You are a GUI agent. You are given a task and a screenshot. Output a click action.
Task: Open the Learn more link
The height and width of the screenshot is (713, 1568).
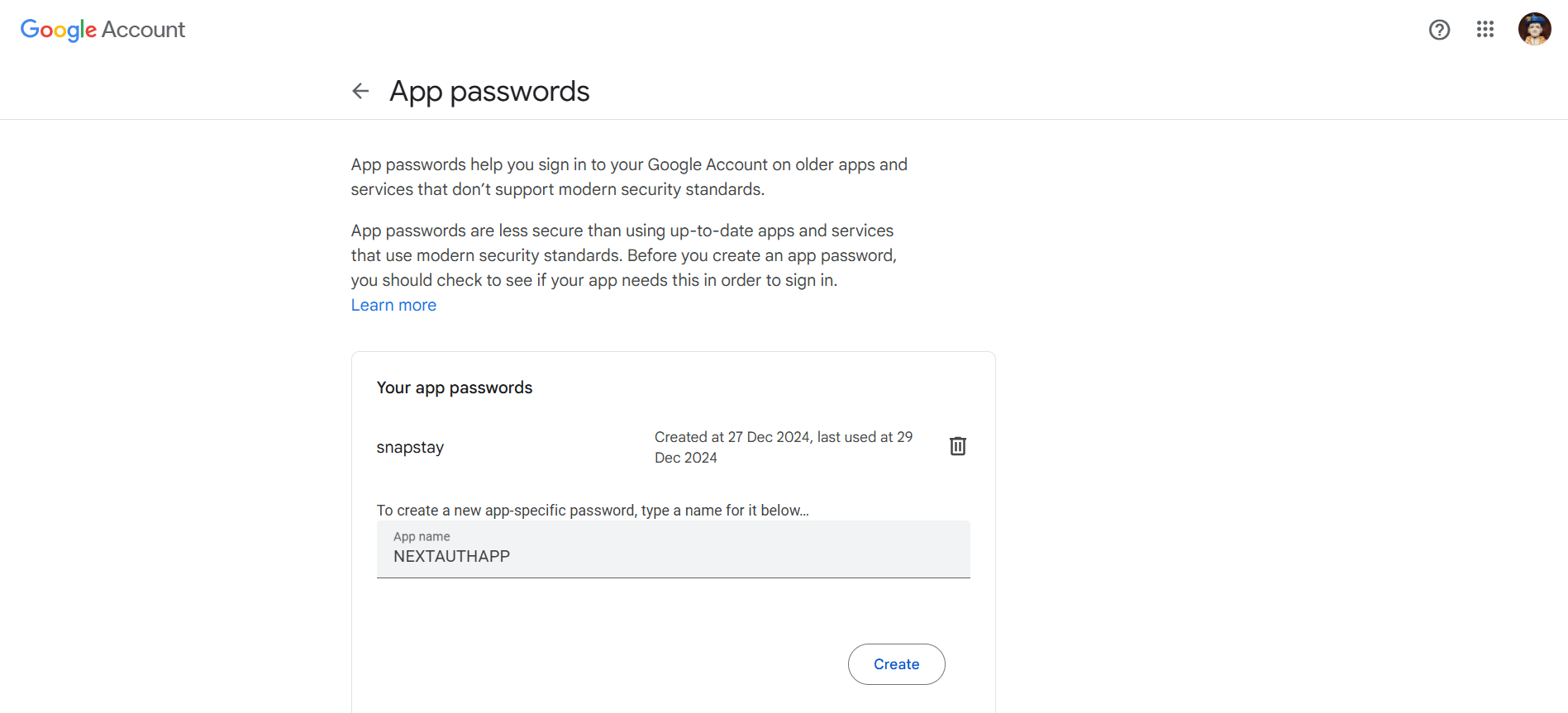tap(393, 304)
